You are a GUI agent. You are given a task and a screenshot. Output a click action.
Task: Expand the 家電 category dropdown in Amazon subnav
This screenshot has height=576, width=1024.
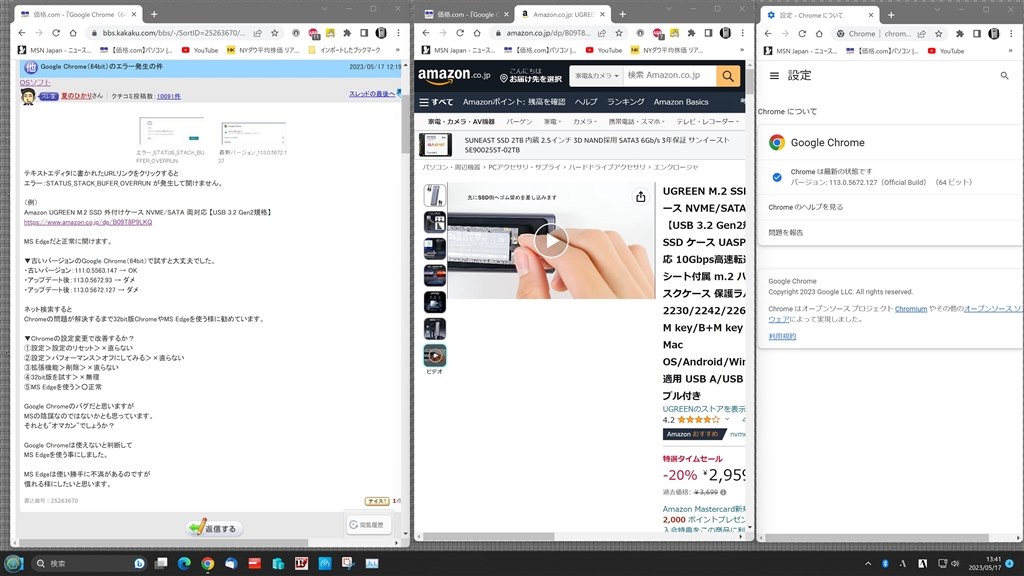click(x=552, y=121)
